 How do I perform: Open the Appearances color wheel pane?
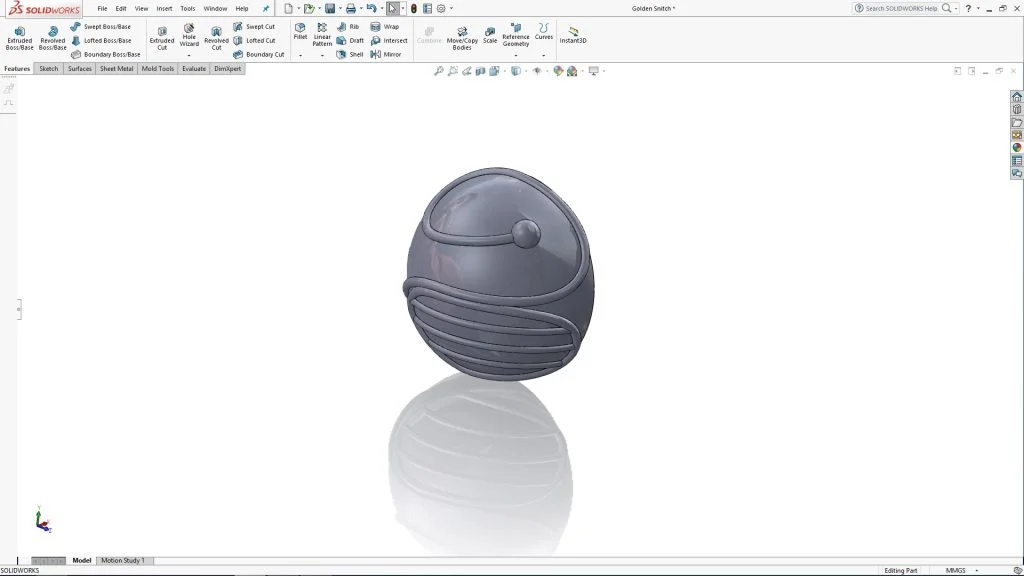[1017, 148]
